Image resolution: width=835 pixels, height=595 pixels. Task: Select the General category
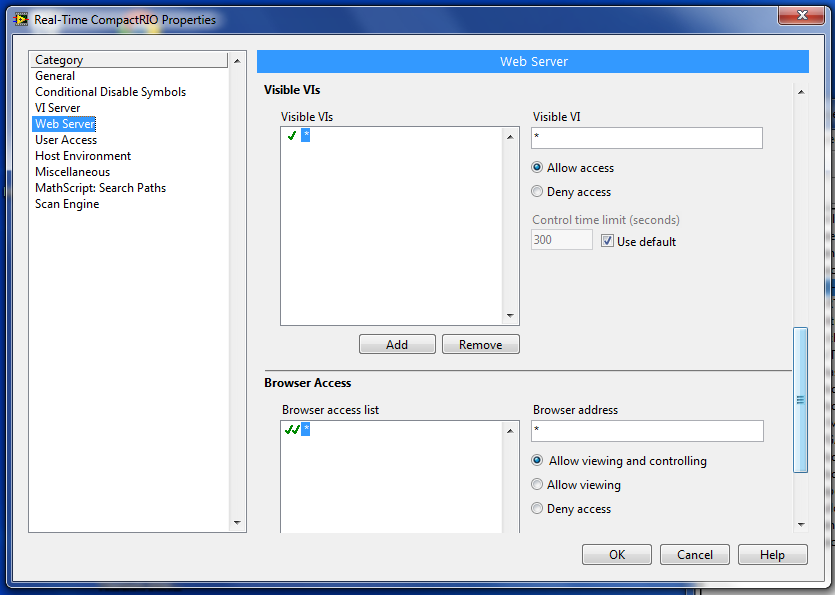pyautogui.click(x=55, y=76)
